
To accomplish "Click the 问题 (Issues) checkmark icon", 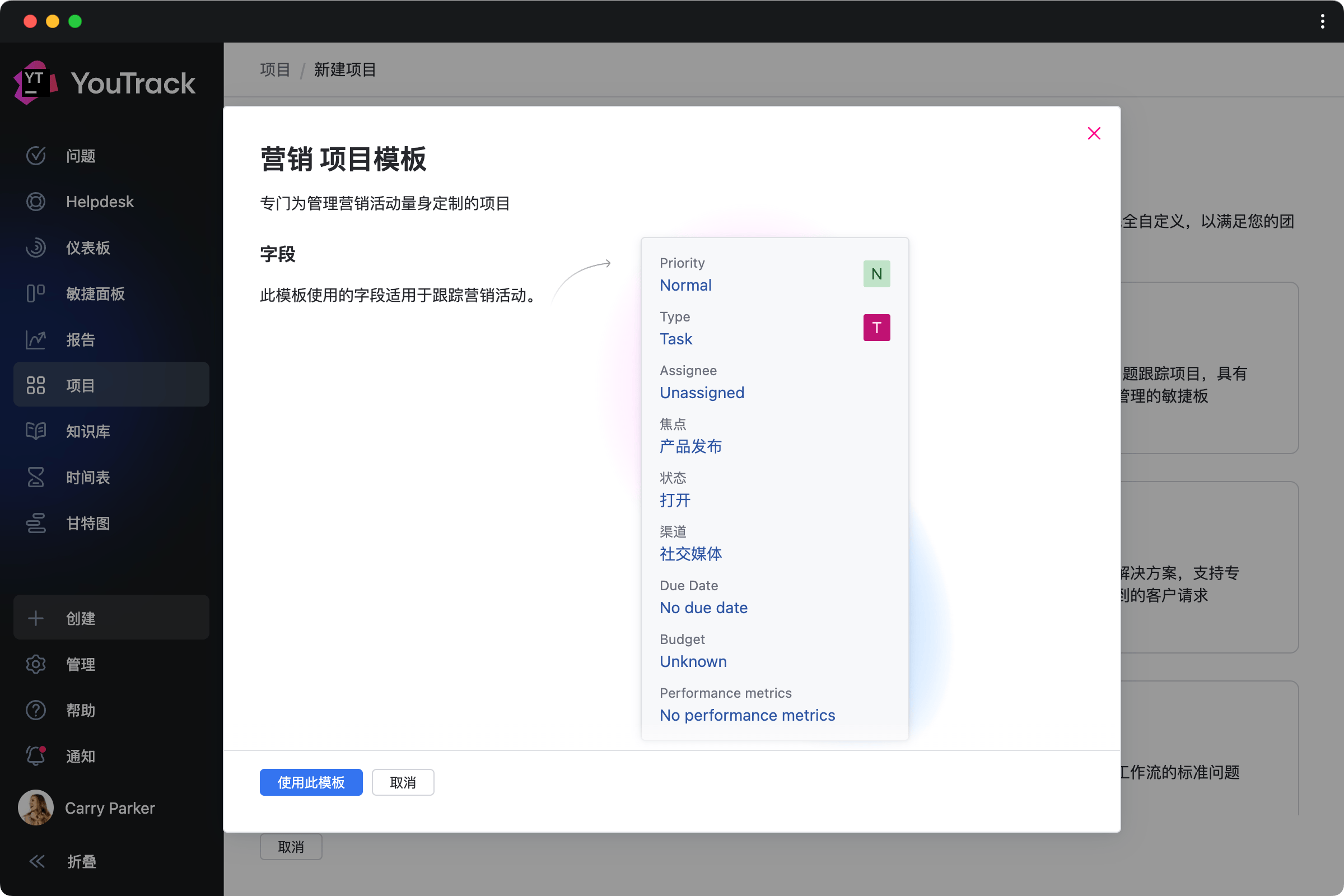I will point(35,156).
